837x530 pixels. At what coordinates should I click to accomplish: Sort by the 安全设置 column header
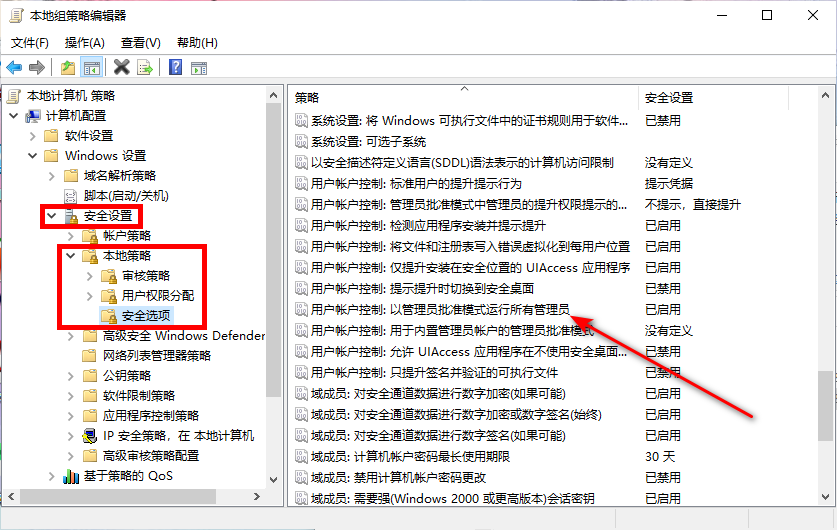(x=713, y=98)
